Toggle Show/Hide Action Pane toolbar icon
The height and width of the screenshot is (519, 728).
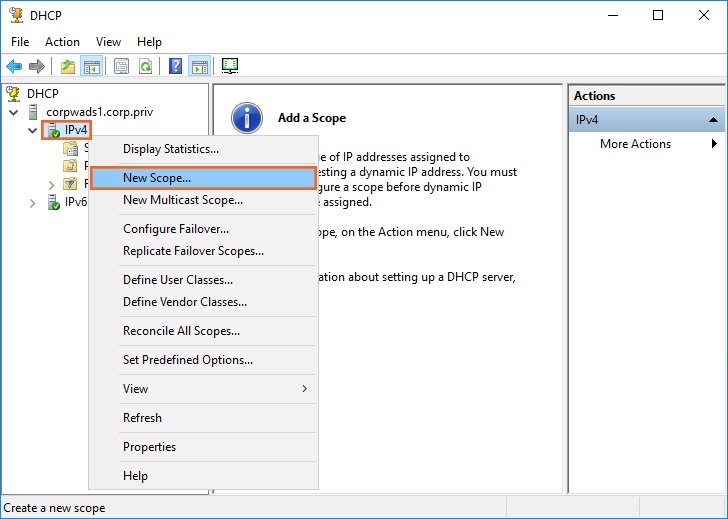199,67
